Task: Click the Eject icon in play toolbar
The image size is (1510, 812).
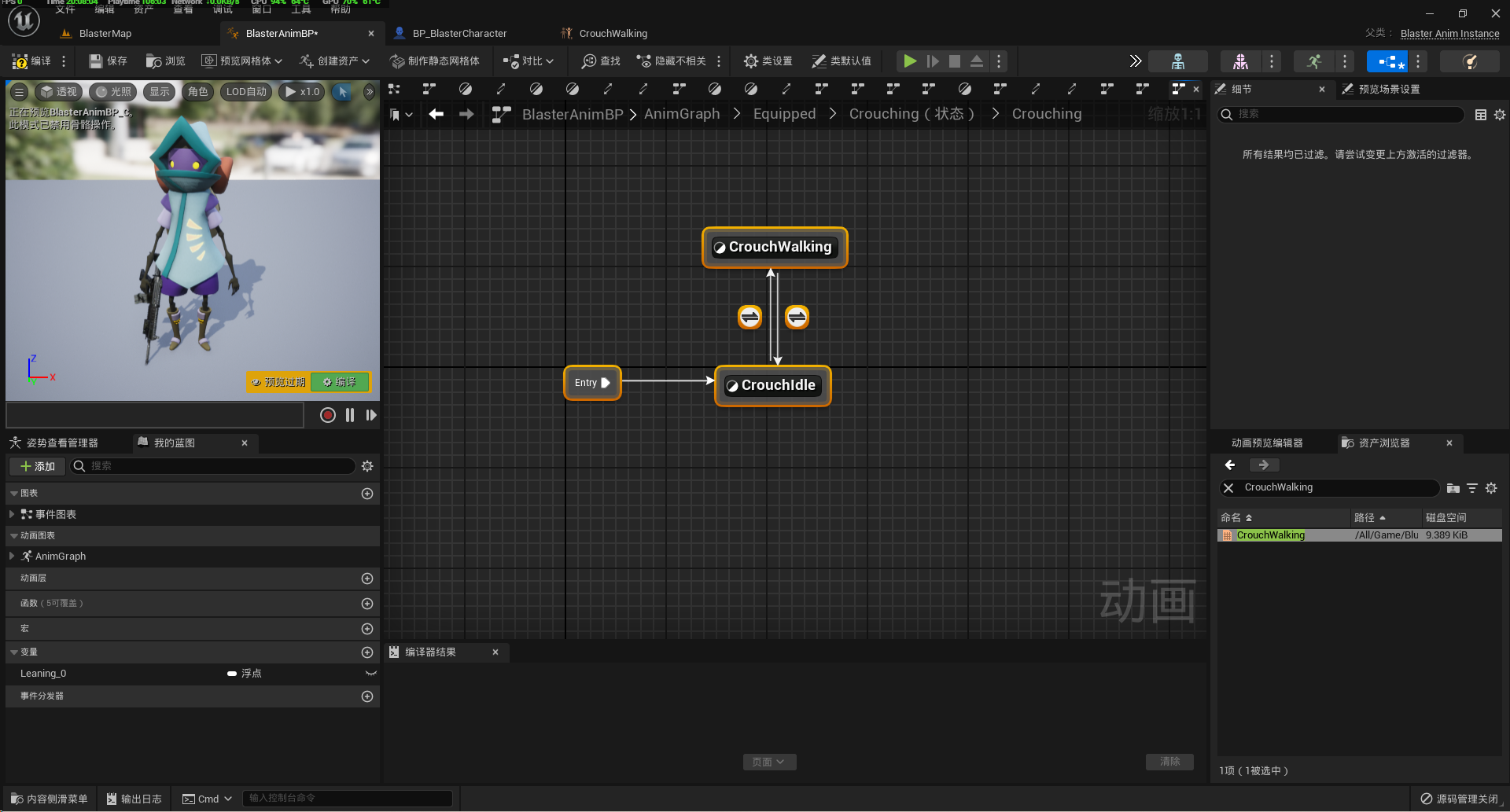Action: (x=976, y=61)
